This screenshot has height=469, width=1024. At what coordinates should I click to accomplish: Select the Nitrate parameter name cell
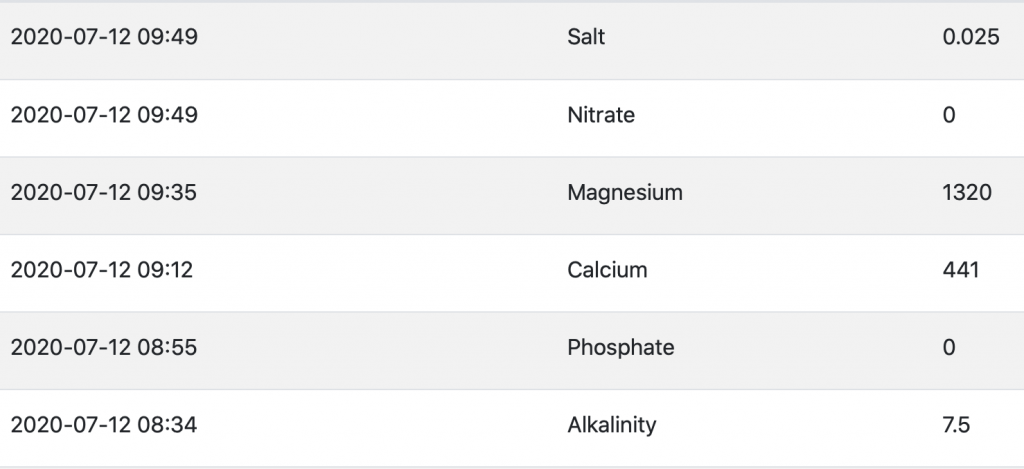[600, 115]
